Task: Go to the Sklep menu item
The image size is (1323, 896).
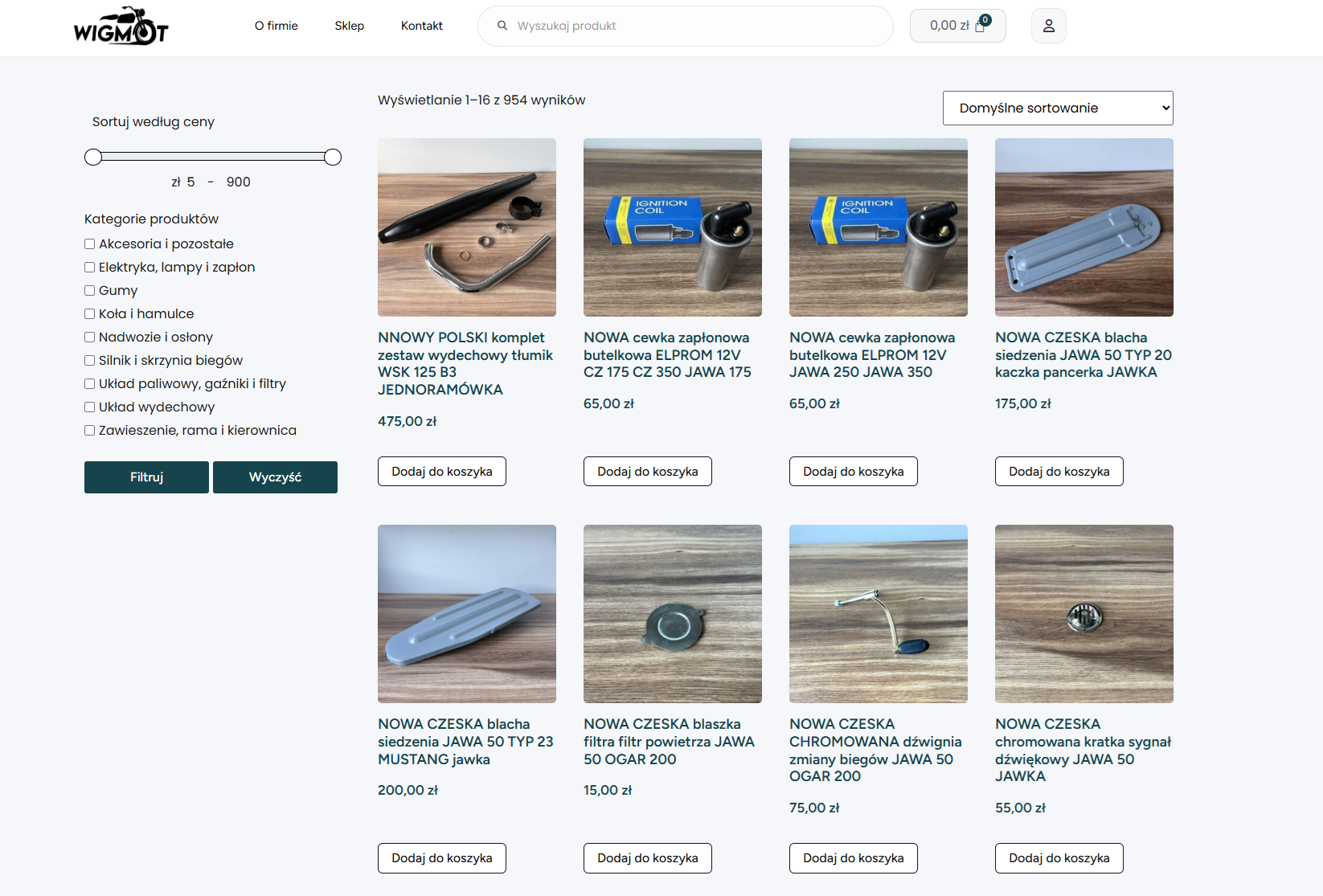Action: tap(349, 26)
